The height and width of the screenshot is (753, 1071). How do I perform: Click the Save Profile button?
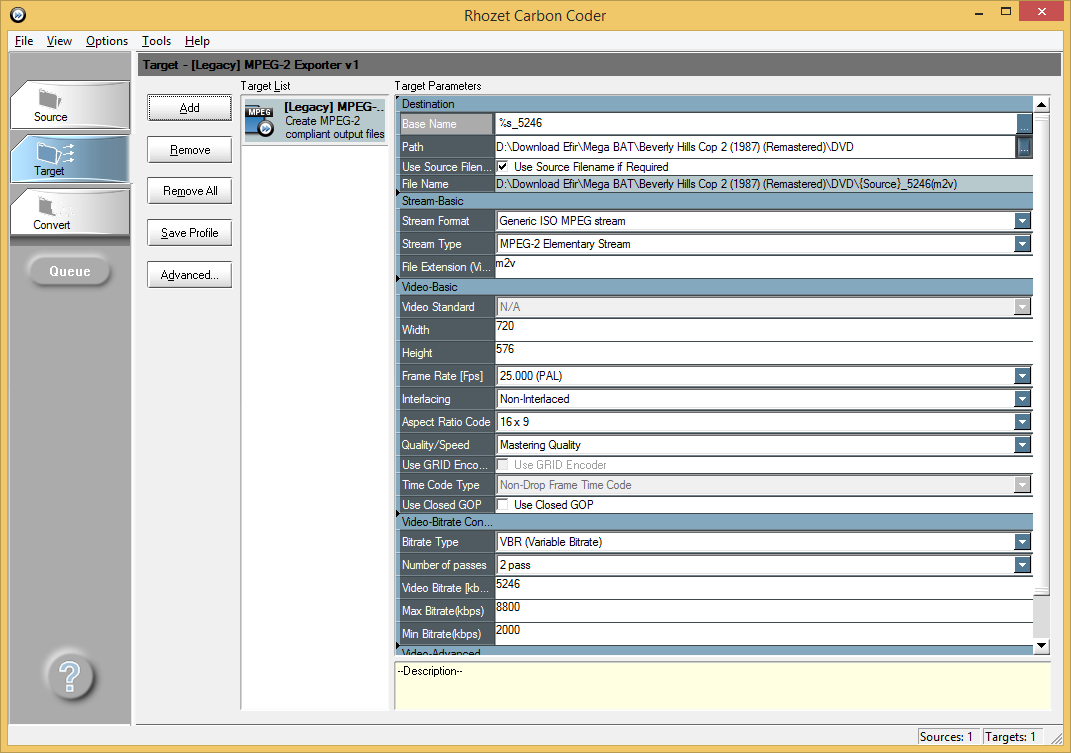(189, 233)
